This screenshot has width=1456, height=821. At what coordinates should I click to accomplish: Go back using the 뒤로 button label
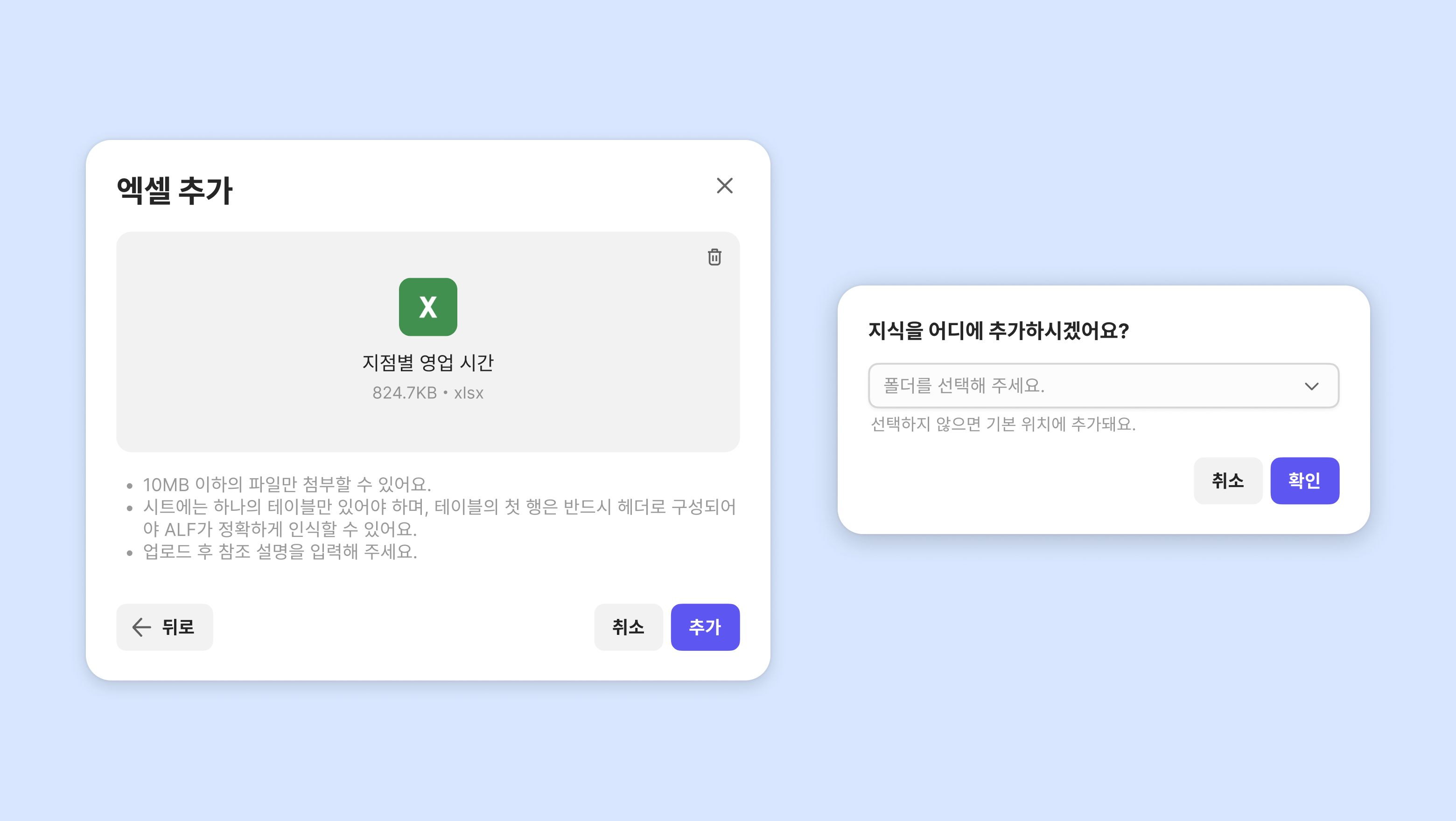(x=178, y=626)
